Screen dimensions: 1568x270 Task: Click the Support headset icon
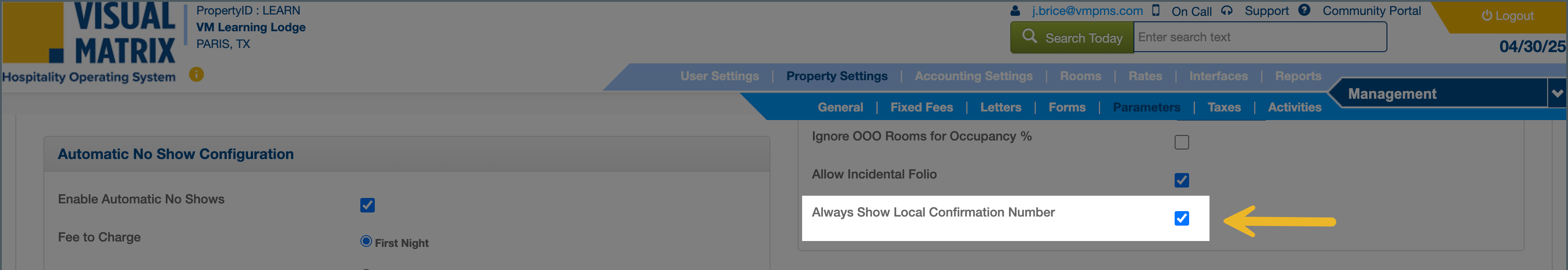(x=1227, y=11)
